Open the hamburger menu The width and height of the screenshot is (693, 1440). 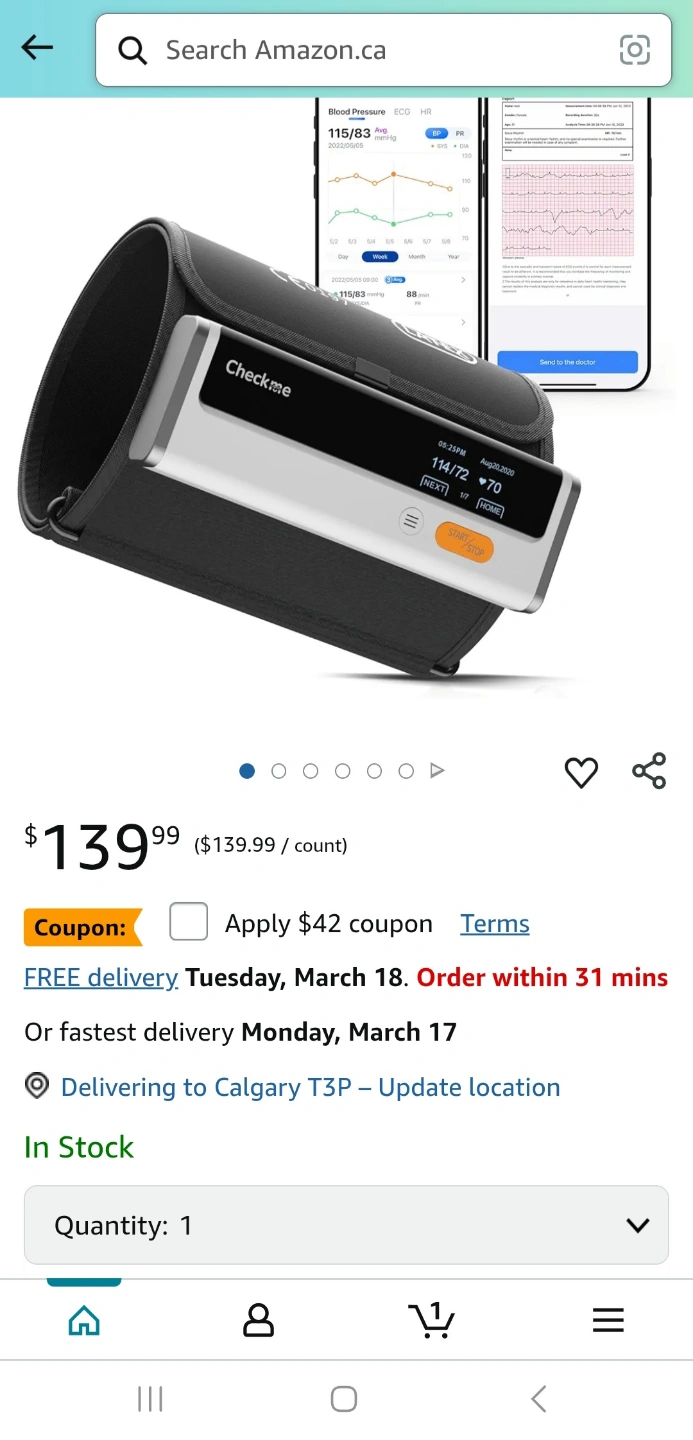[608, 1320]
